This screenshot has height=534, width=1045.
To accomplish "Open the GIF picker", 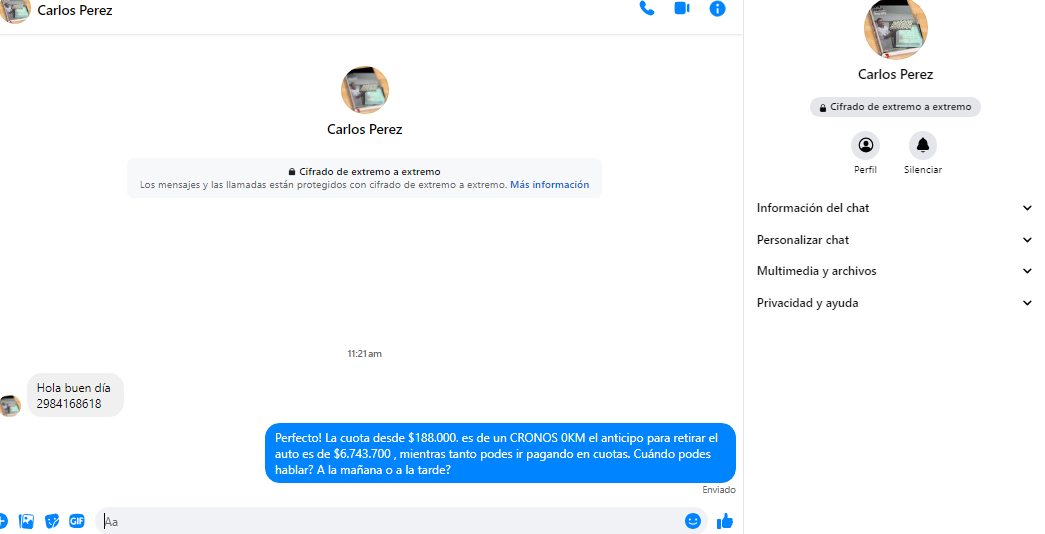I will [77, 521].
